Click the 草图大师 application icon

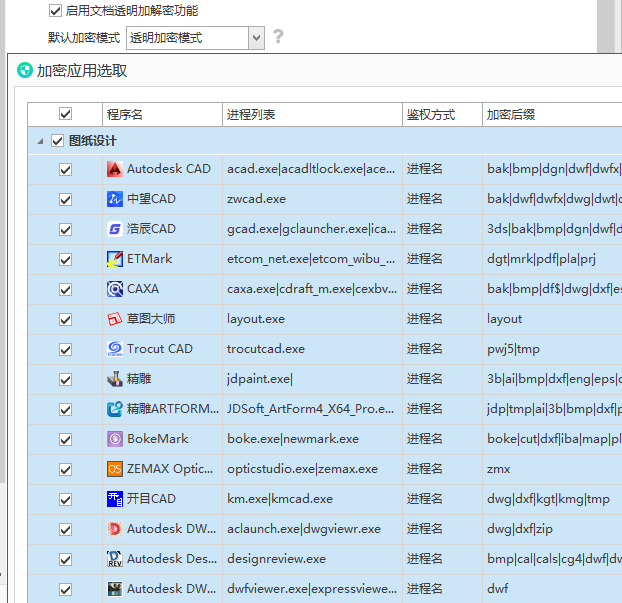coord(115,319)
